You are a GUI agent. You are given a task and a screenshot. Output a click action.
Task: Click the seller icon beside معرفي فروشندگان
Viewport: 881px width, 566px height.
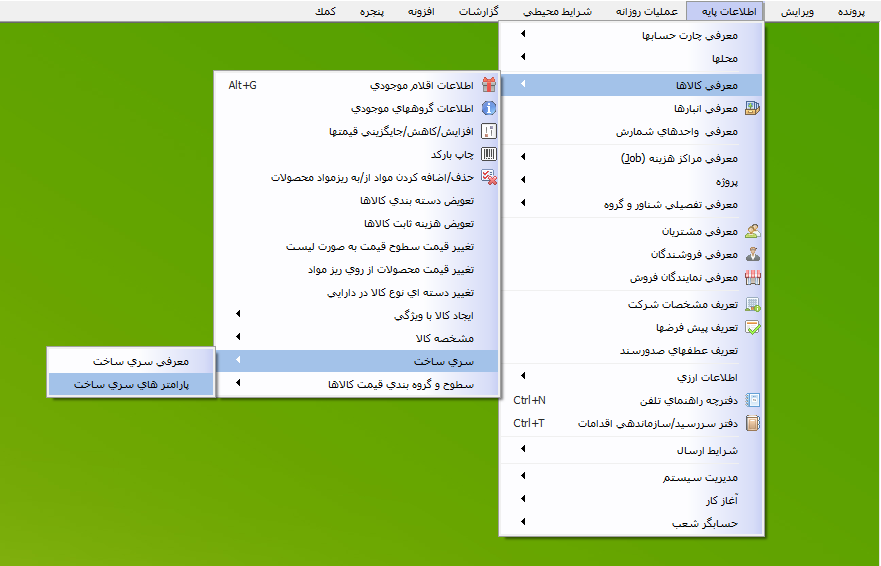click(x=752, y=254)
